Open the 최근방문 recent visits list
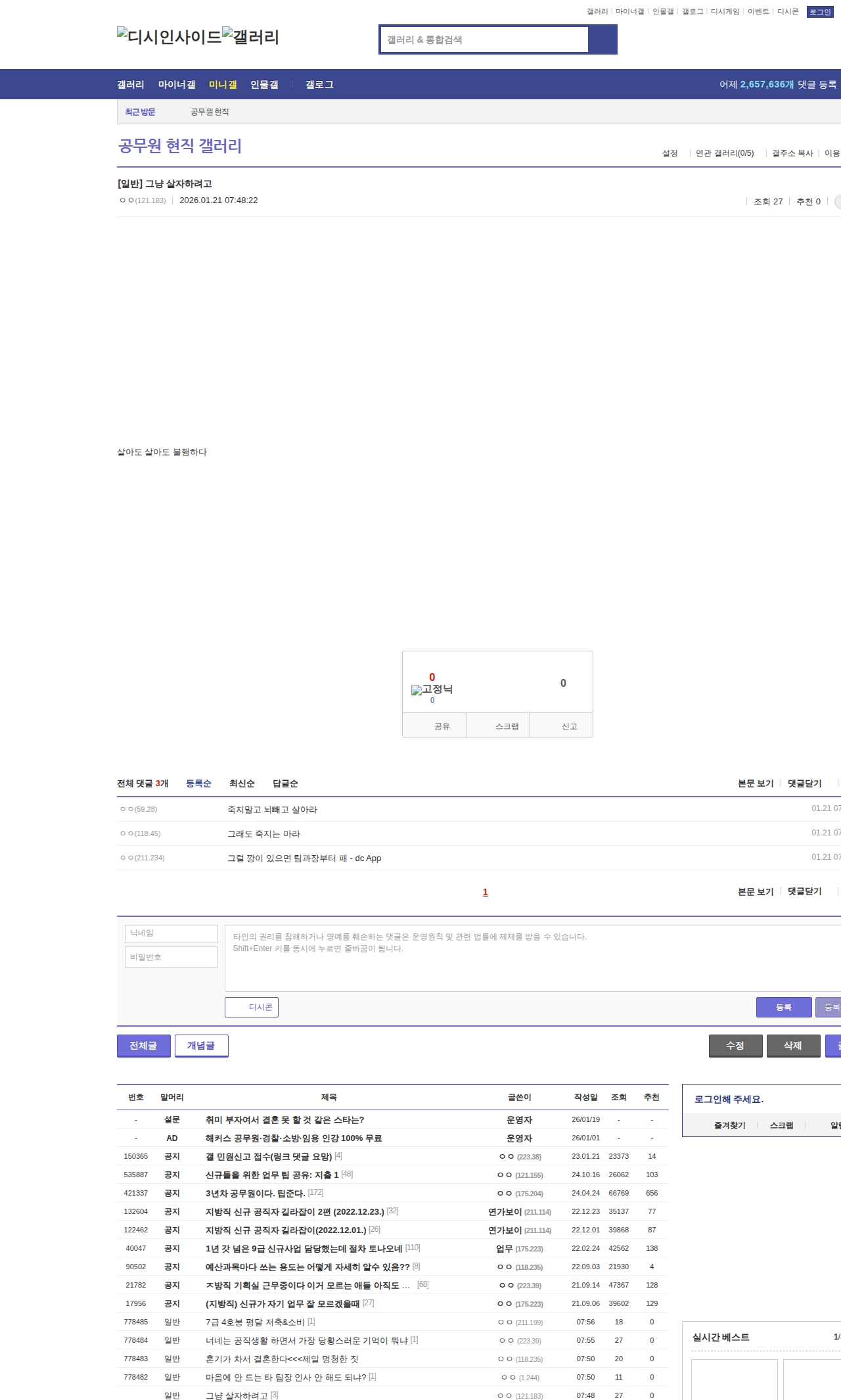 click(x=140, y=112)
